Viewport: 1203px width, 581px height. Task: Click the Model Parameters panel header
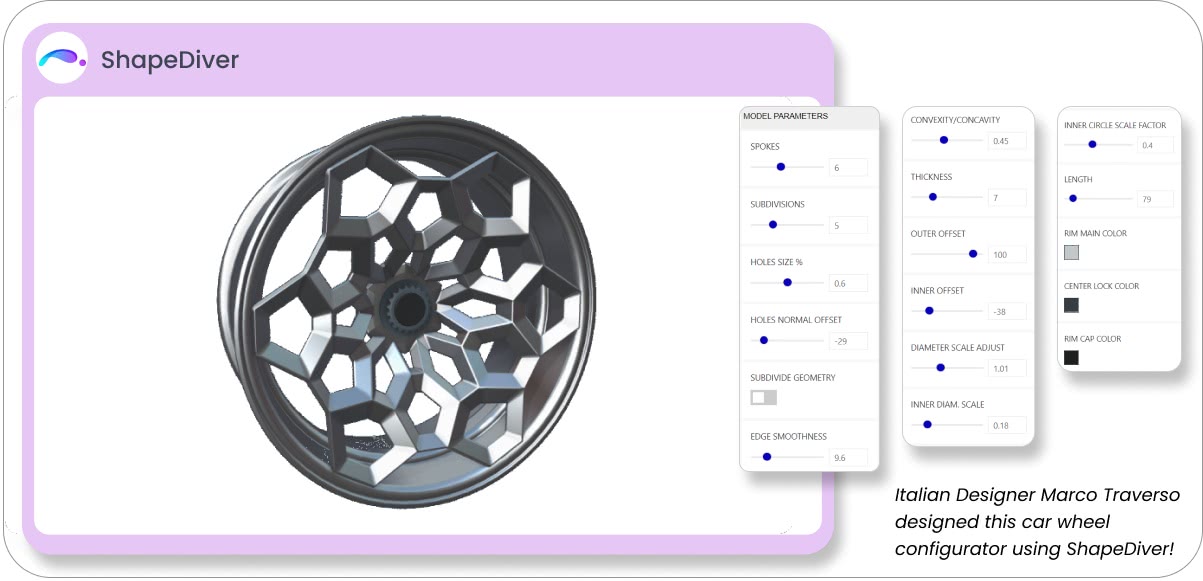[x=809, y=117]
